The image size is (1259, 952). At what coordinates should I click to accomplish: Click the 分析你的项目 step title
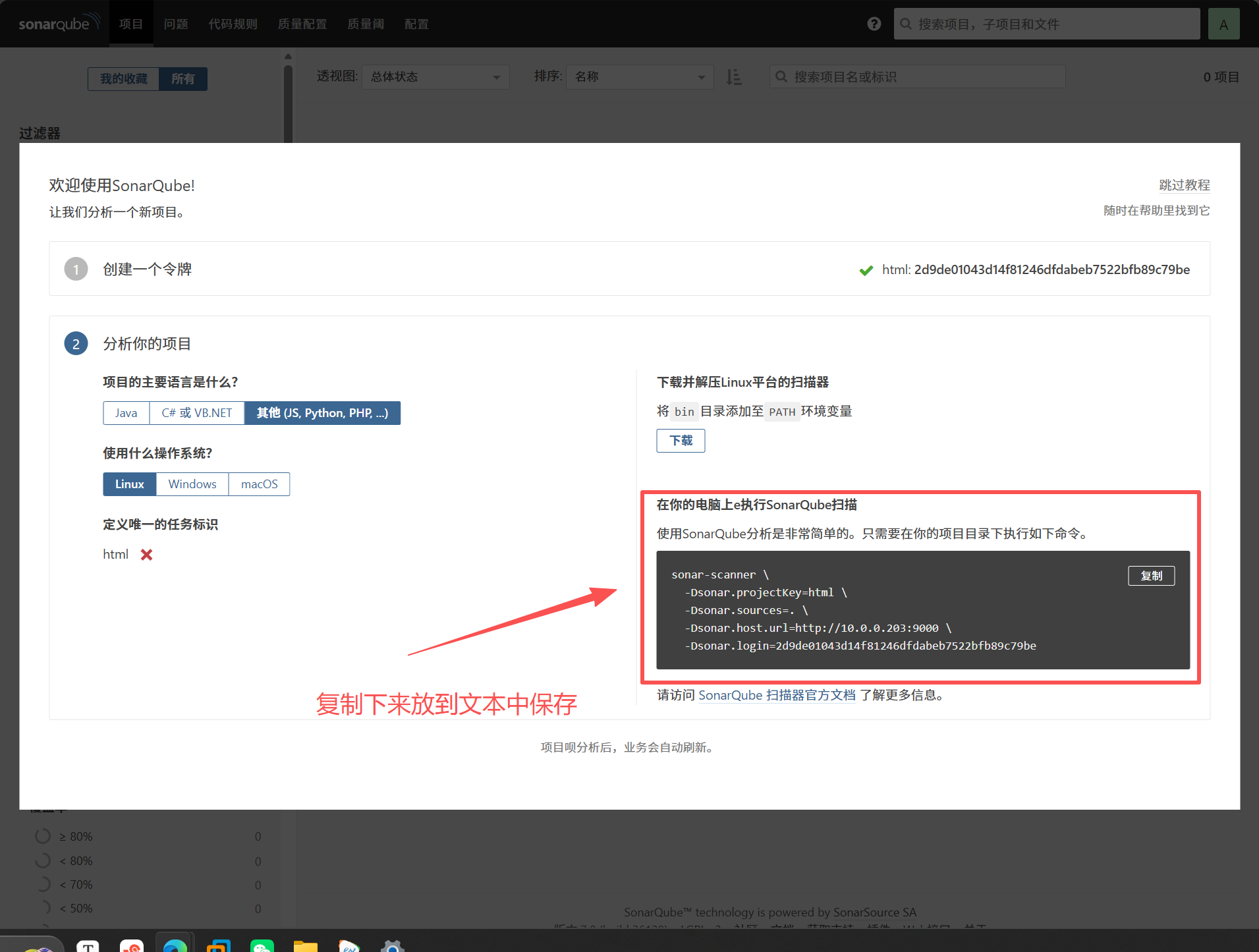point(148,343)
